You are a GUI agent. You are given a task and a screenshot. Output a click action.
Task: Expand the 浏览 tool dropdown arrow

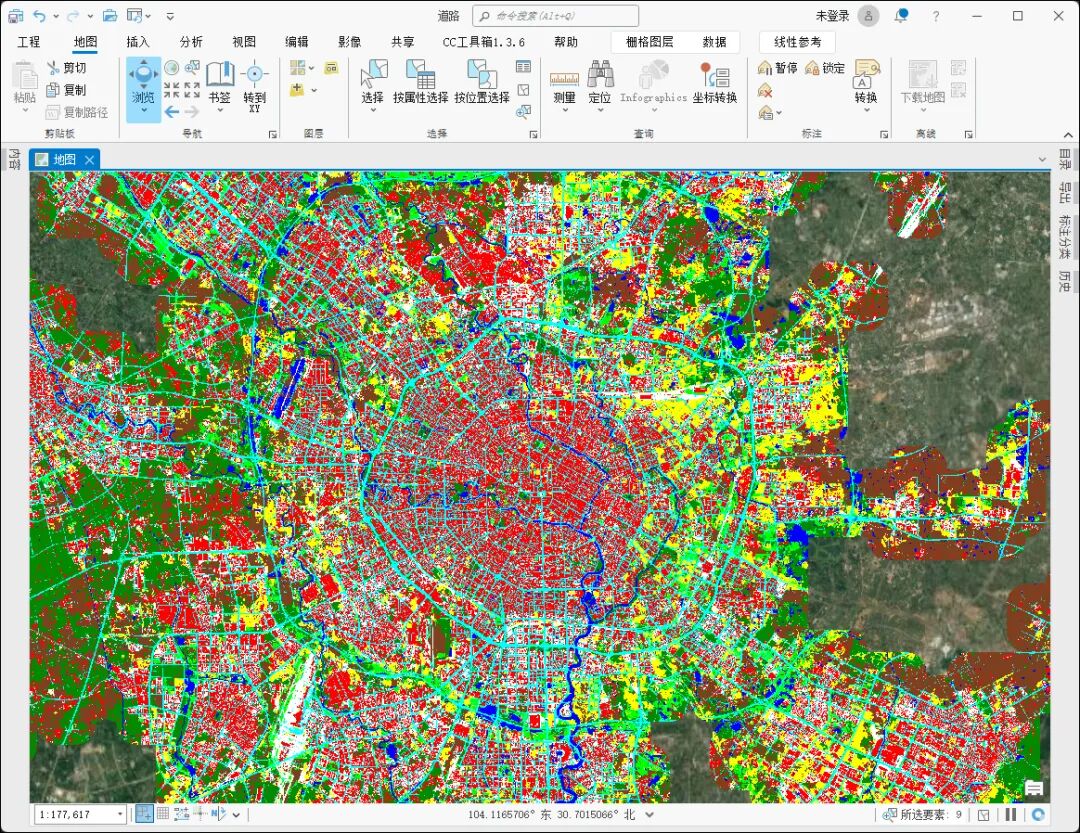[143, 110]
